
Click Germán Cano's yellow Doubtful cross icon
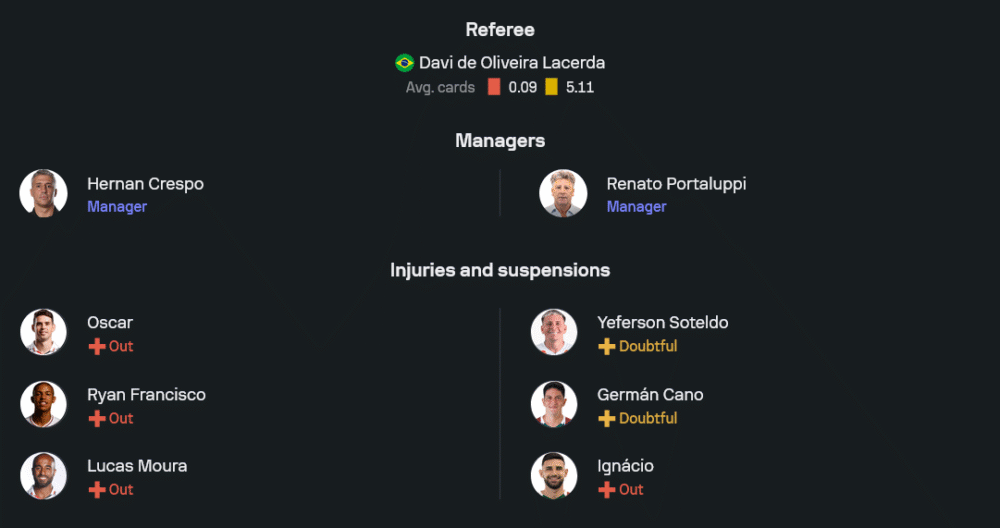(607, 419)
